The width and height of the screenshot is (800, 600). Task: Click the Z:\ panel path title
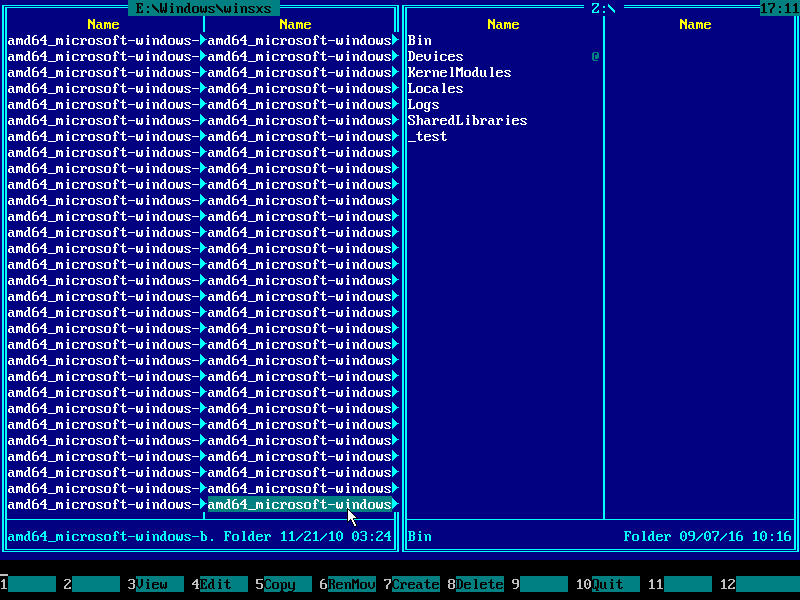[604, 8]
